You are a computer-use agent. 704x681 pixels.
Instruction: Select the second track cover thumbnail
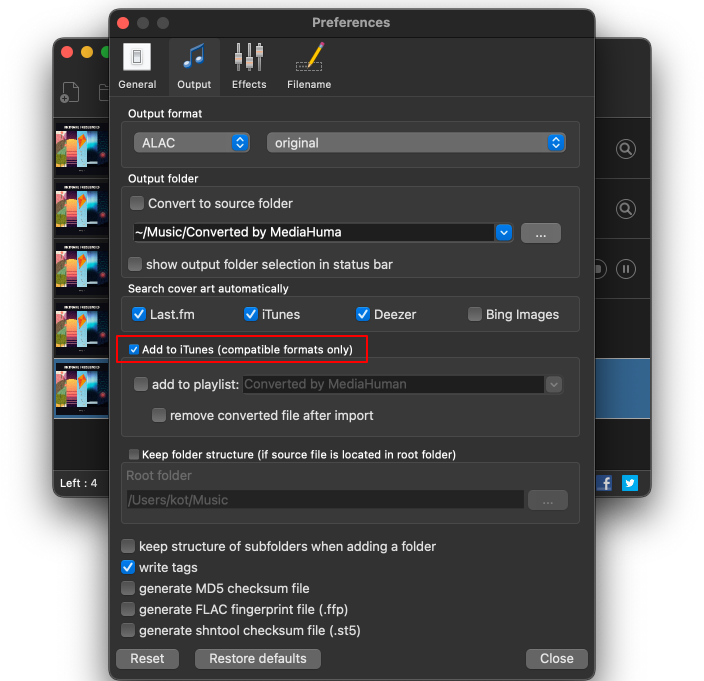[x=82, y=208]
